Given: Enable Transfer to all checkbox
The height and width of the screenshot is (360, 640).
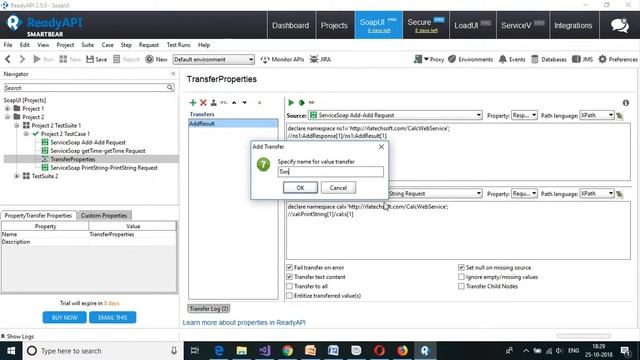Looking at the screenshot, I should pos(289,286).
